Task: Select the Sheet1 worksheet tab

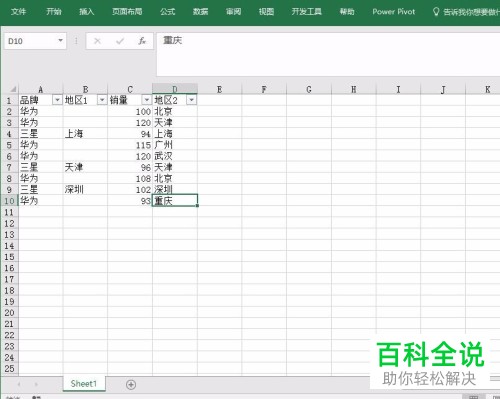Action: tap(84, 384)
